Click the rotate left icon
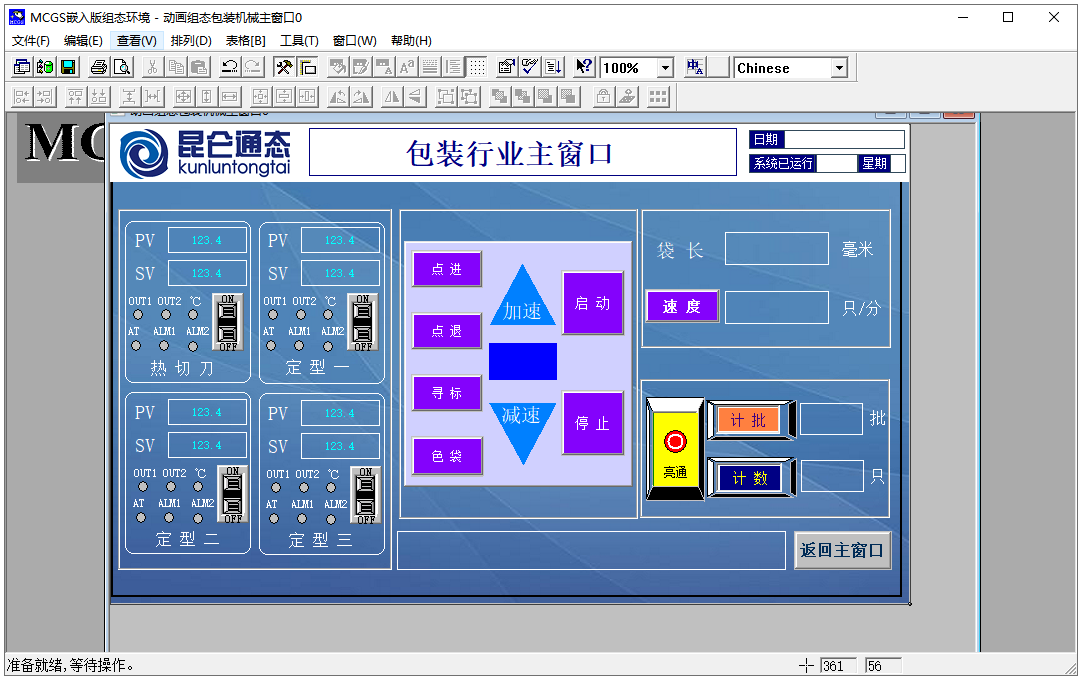The image size is (1083, 680). click(x=338, y=97)
